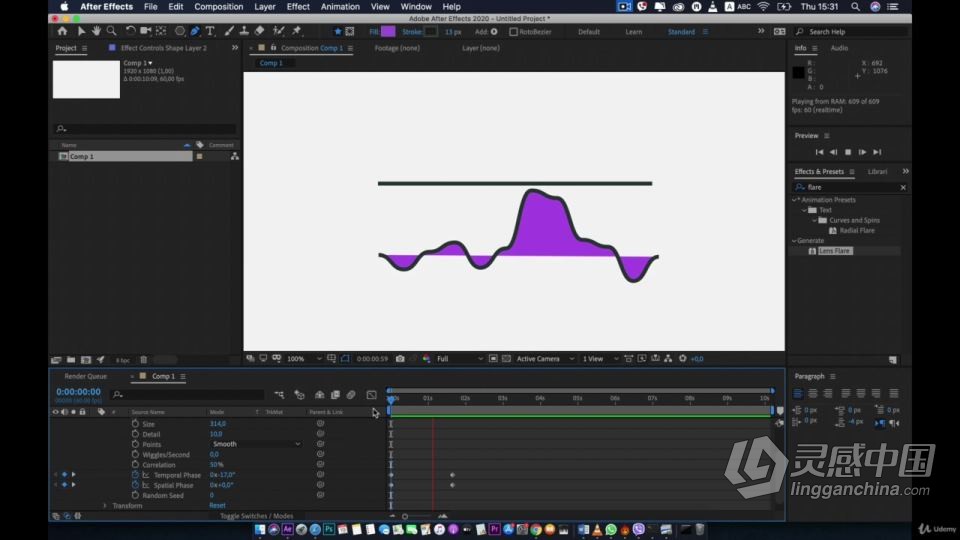960x540 pixels.
Task: Open the timeline Graph Editor icon
Action: tap(372, 395)
